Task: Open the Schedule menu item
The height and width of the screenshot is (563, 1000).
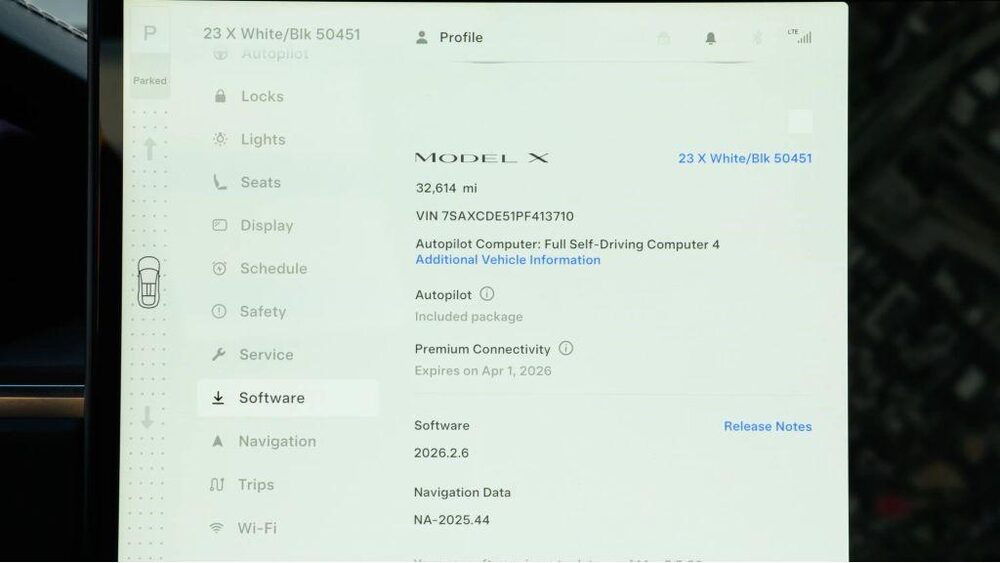Action: [272, 269]
